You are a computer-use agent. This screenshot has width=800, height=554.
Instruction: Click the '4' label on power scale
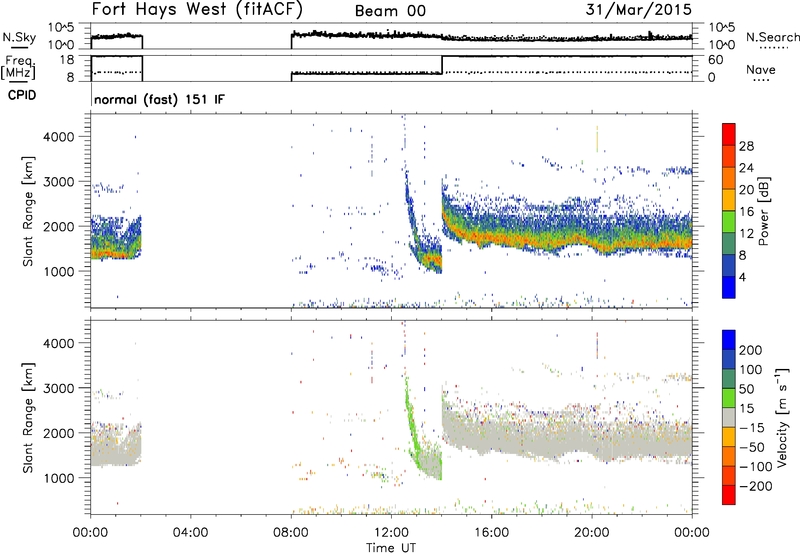tap(743, 277)
